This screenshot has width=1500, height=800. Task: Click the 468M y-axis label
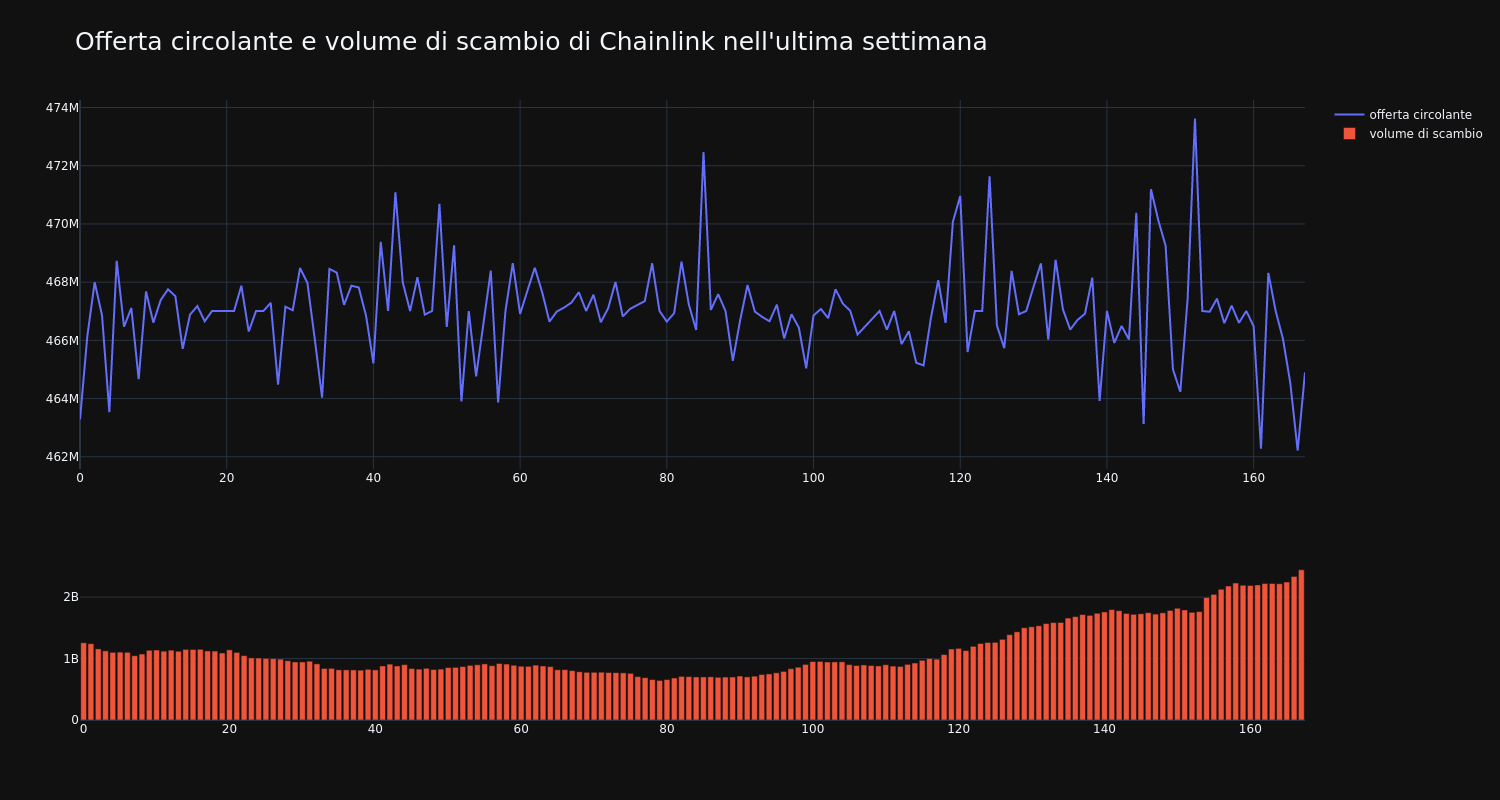(x=62, y=282)
